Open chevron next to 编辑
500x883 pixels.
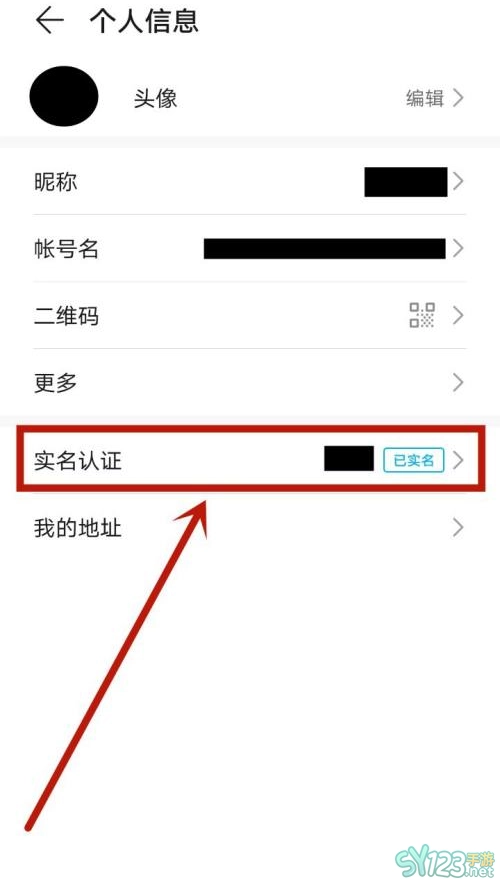click(x=458, y=98)
